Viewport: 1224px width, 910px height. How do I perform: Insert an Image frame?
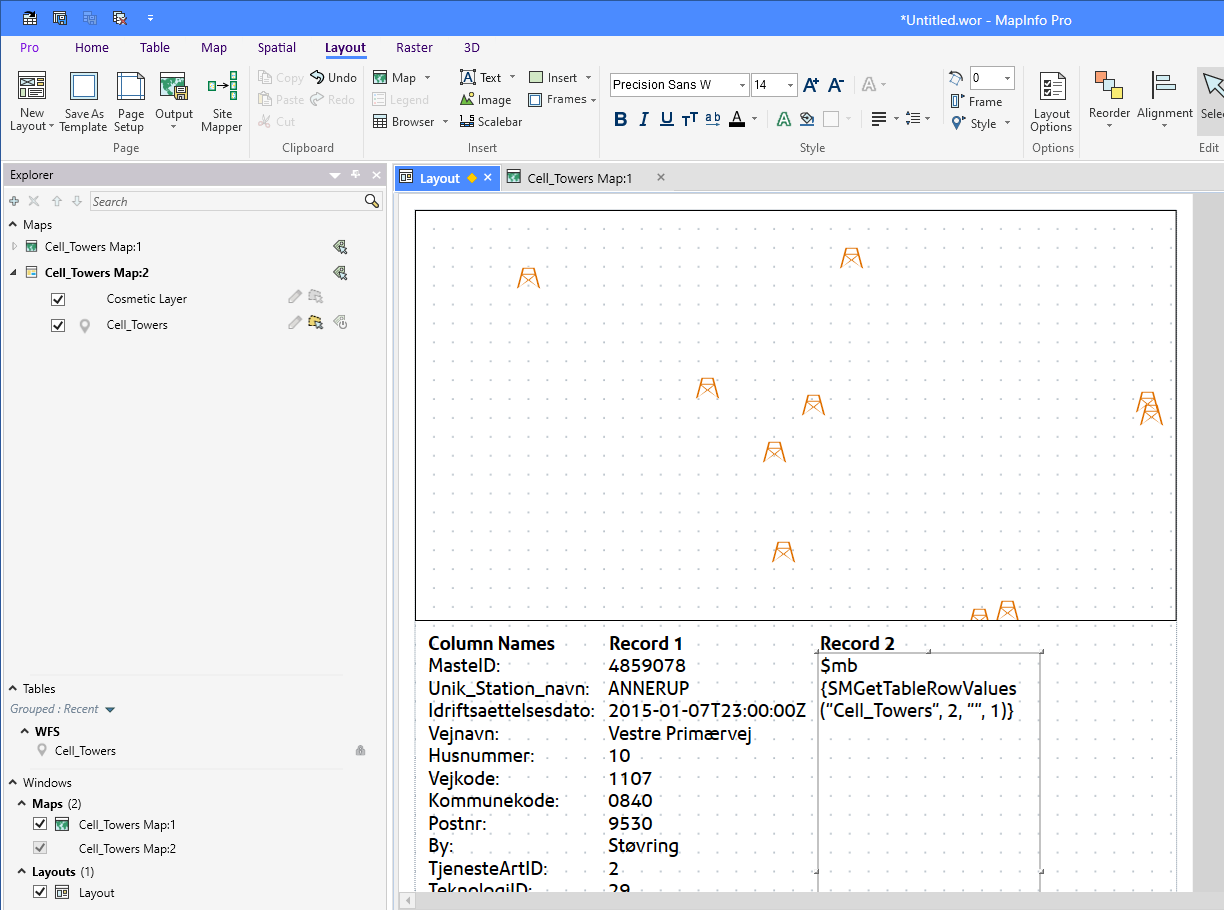pyautogui.click(x=485, y=99)
